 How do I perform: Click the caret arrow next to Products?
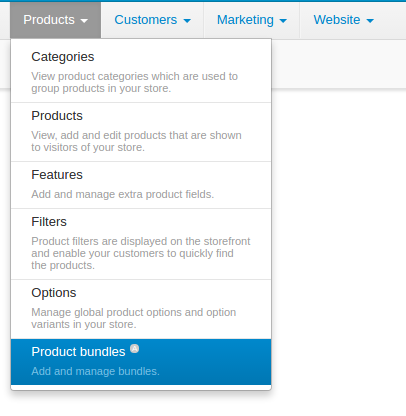point(84,21)
